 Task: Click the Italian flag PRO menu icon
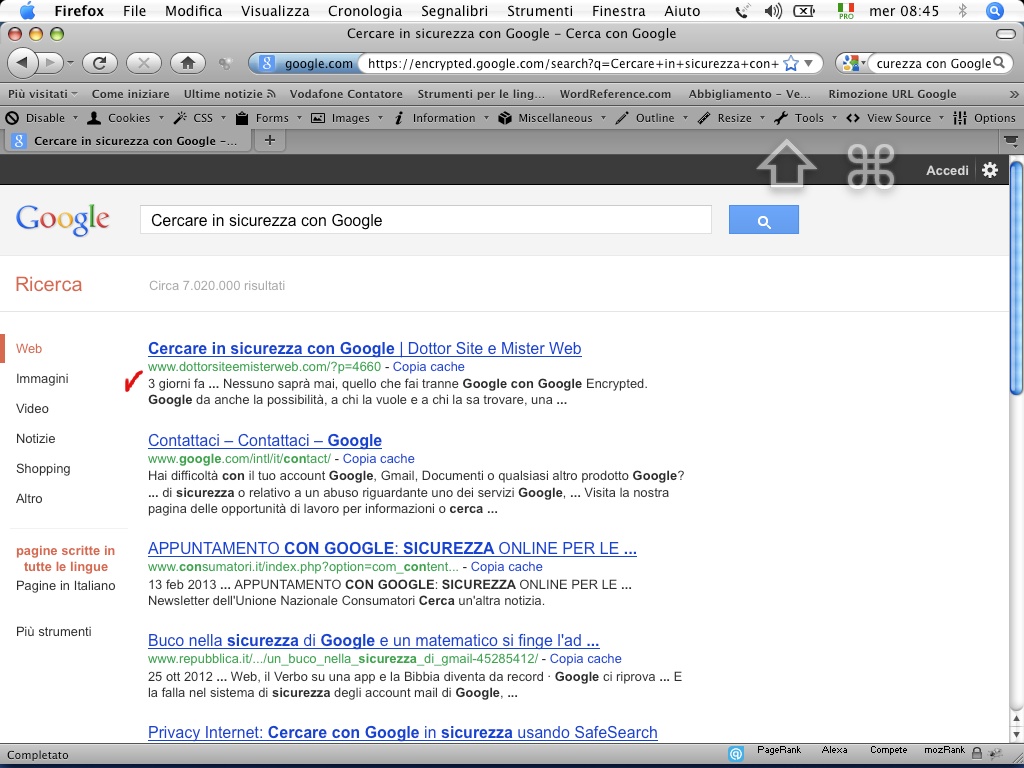pyautogui.click(x=846, y=11)
